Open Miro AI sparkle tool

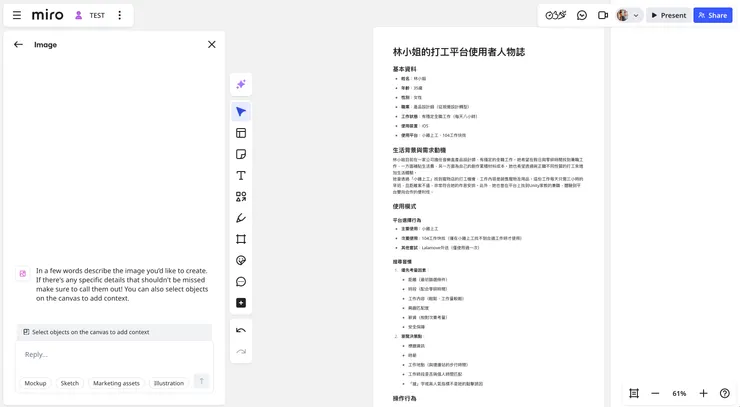241,84
